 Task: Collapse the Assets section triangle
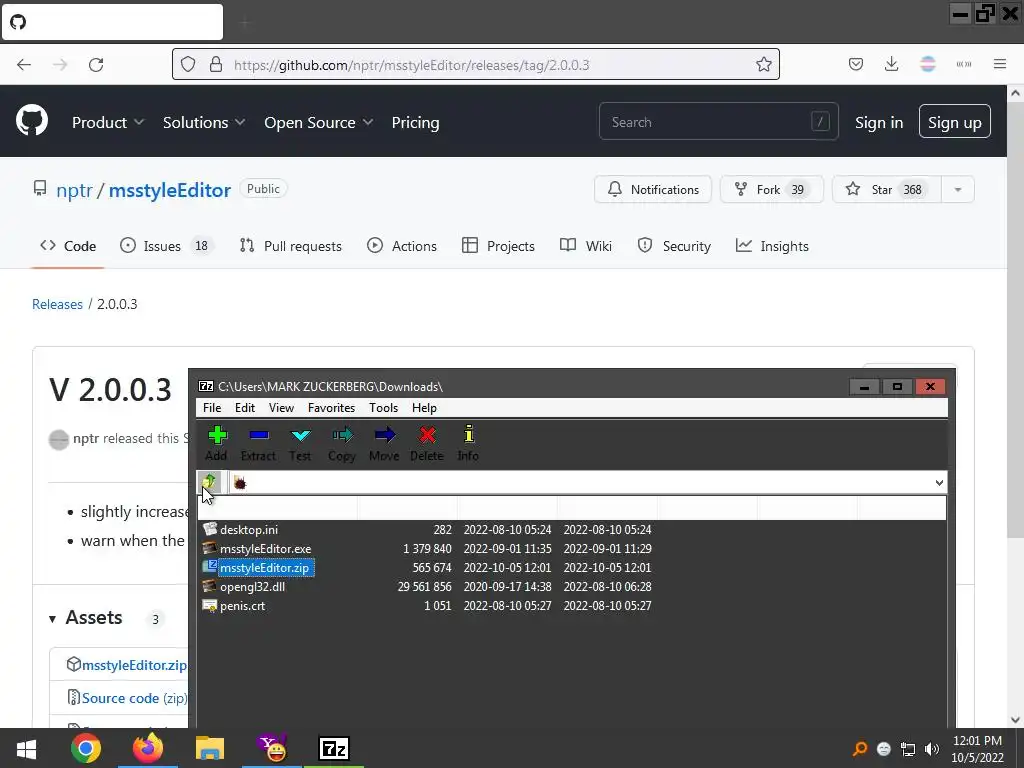point(52,618)
